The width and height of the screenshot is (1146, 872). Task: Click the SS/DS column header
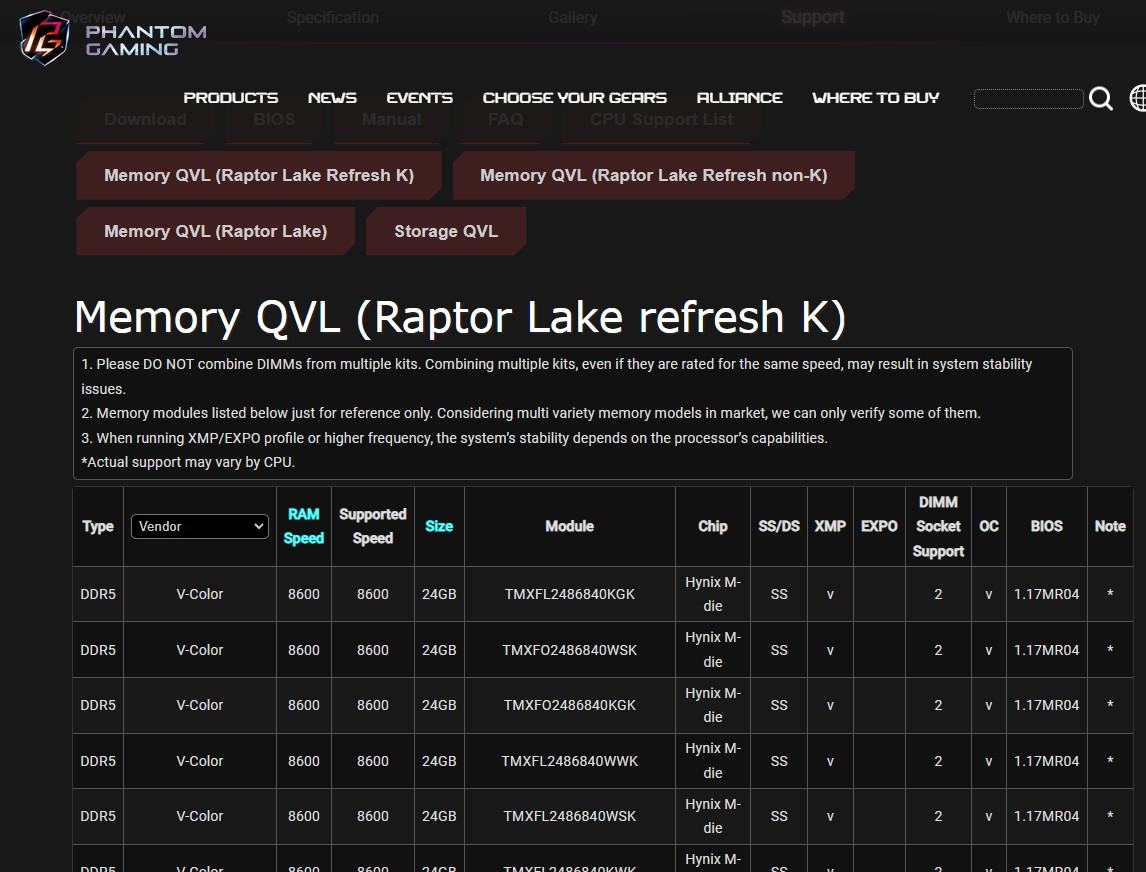point(778,526)
